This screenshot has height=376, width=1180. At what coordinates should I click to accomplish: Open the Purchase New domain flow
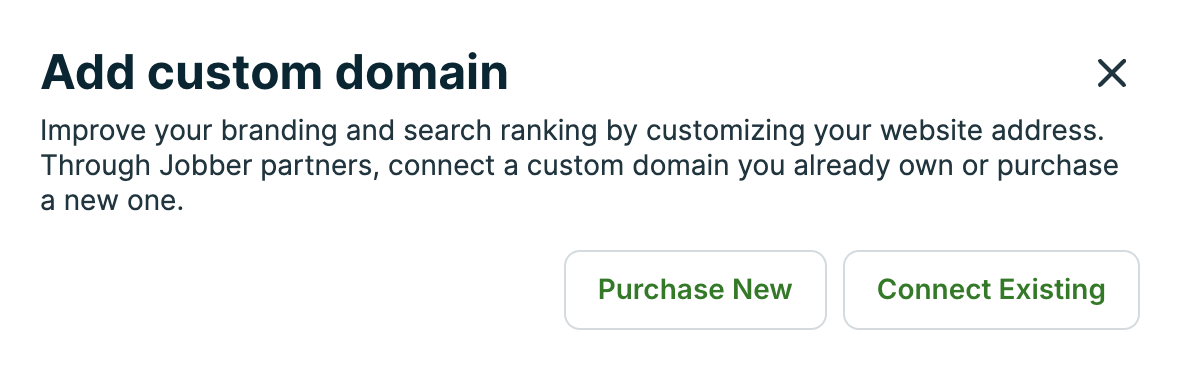click(695, 290)
